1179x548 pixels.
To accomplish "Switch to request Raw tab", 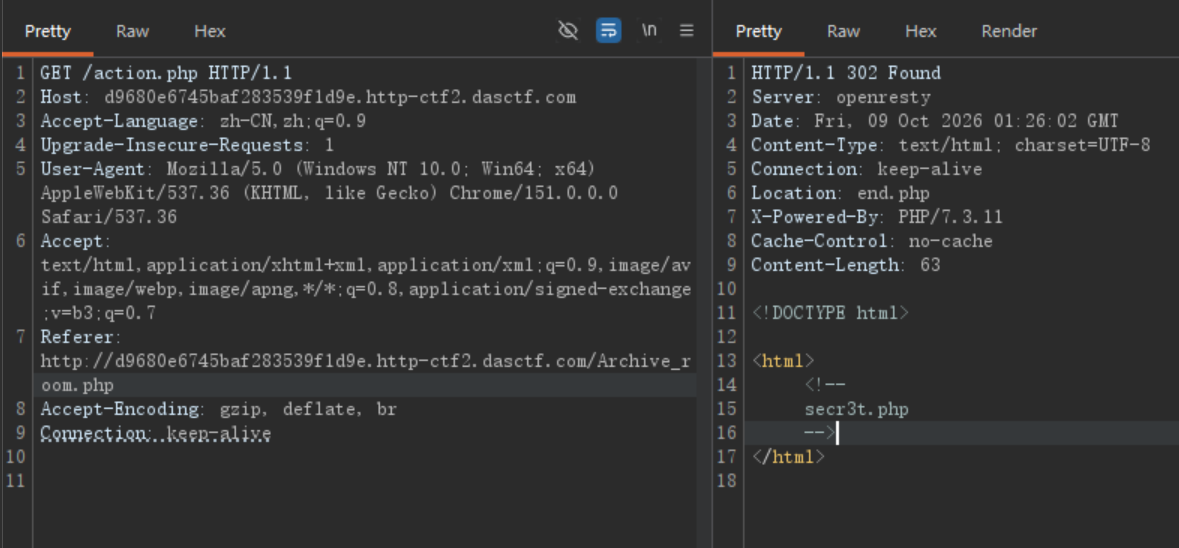I will click(x=132, y=32).
